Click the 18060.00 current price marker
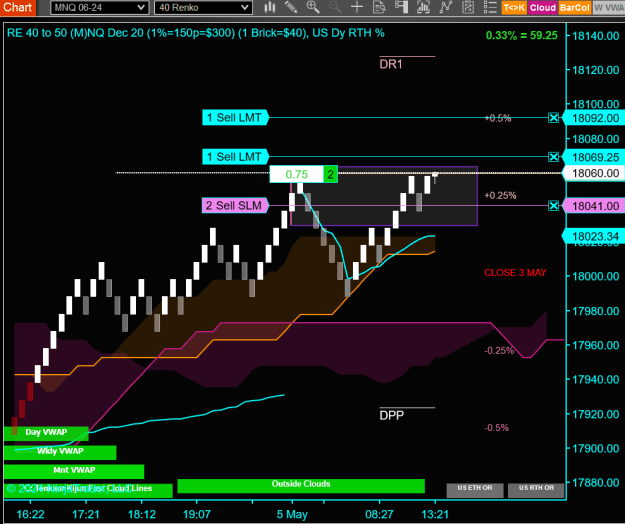625x524 pixels. coord(595,173)
